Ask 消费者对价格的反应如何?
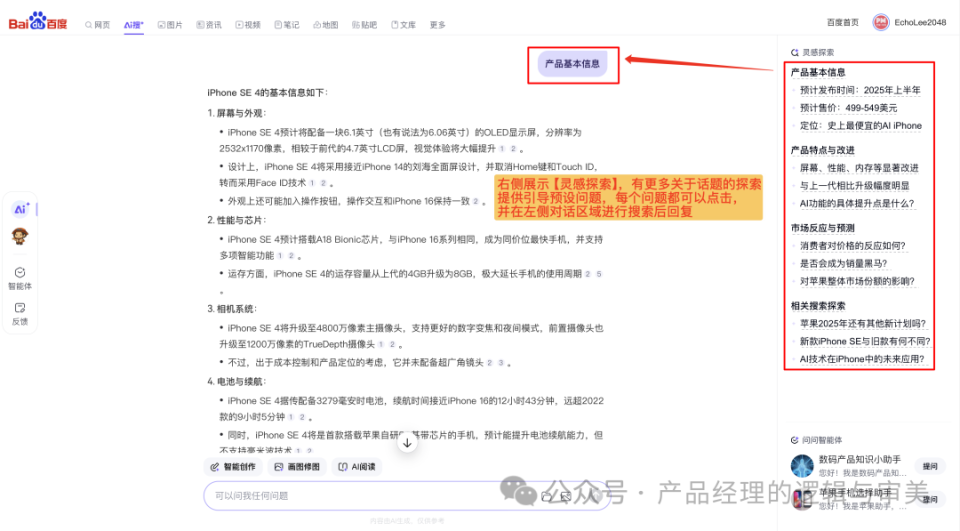960x531 pixels. click(x=852, y=246)
